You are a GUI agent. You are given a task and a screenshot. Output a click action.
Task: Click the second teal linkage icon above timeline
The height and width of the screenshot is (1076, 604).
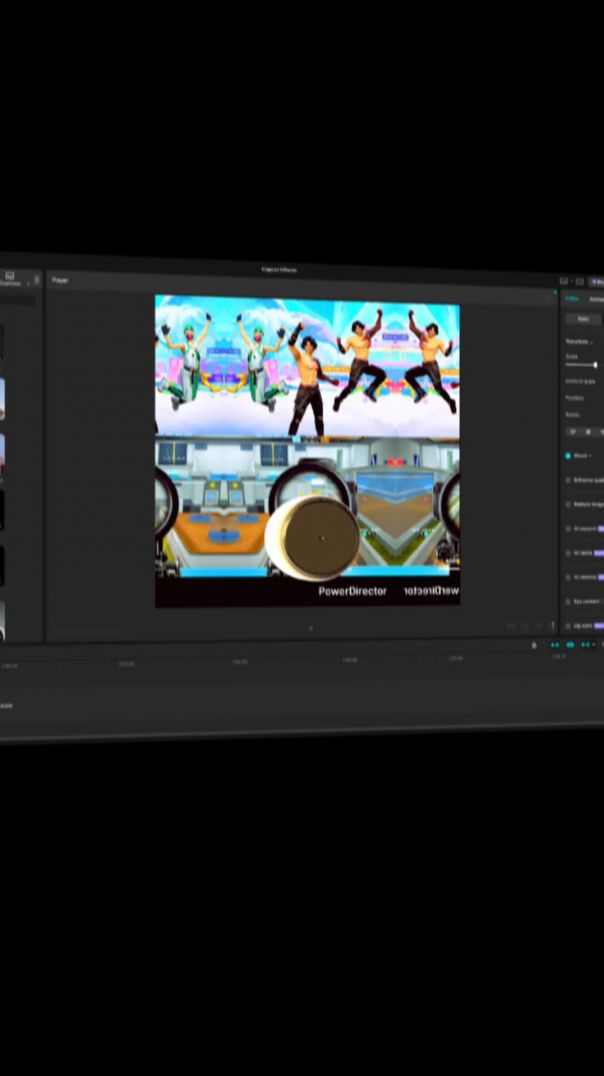click(570, 645)
